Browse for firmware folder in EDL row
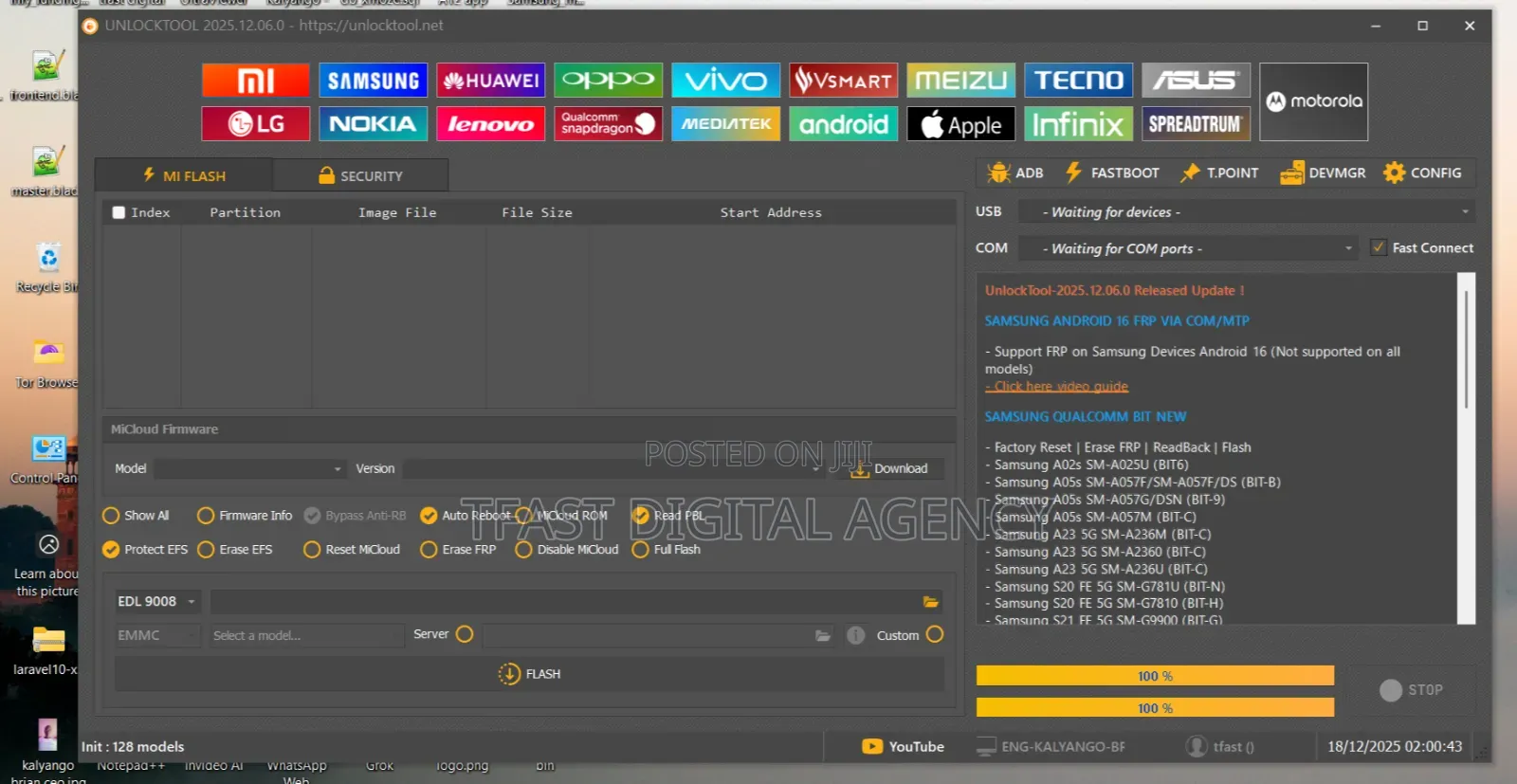1517x784 pixels. [x=931, y=601]
